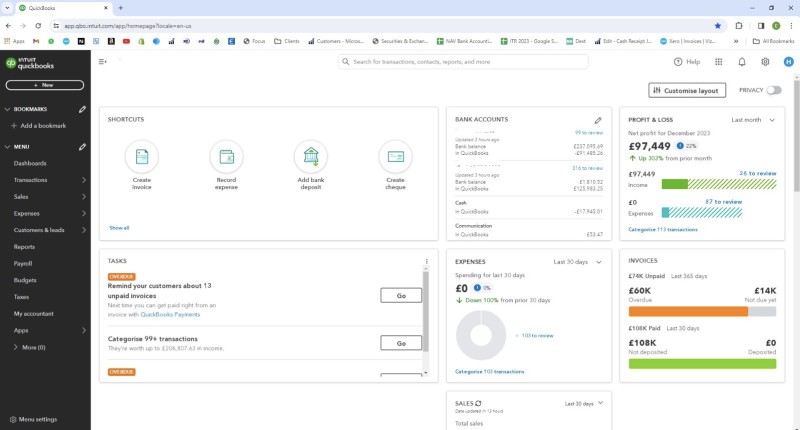Screen dimensions: 800x430
Task: Open the Expenses Last 30 days dropdown
Action: 578,262
